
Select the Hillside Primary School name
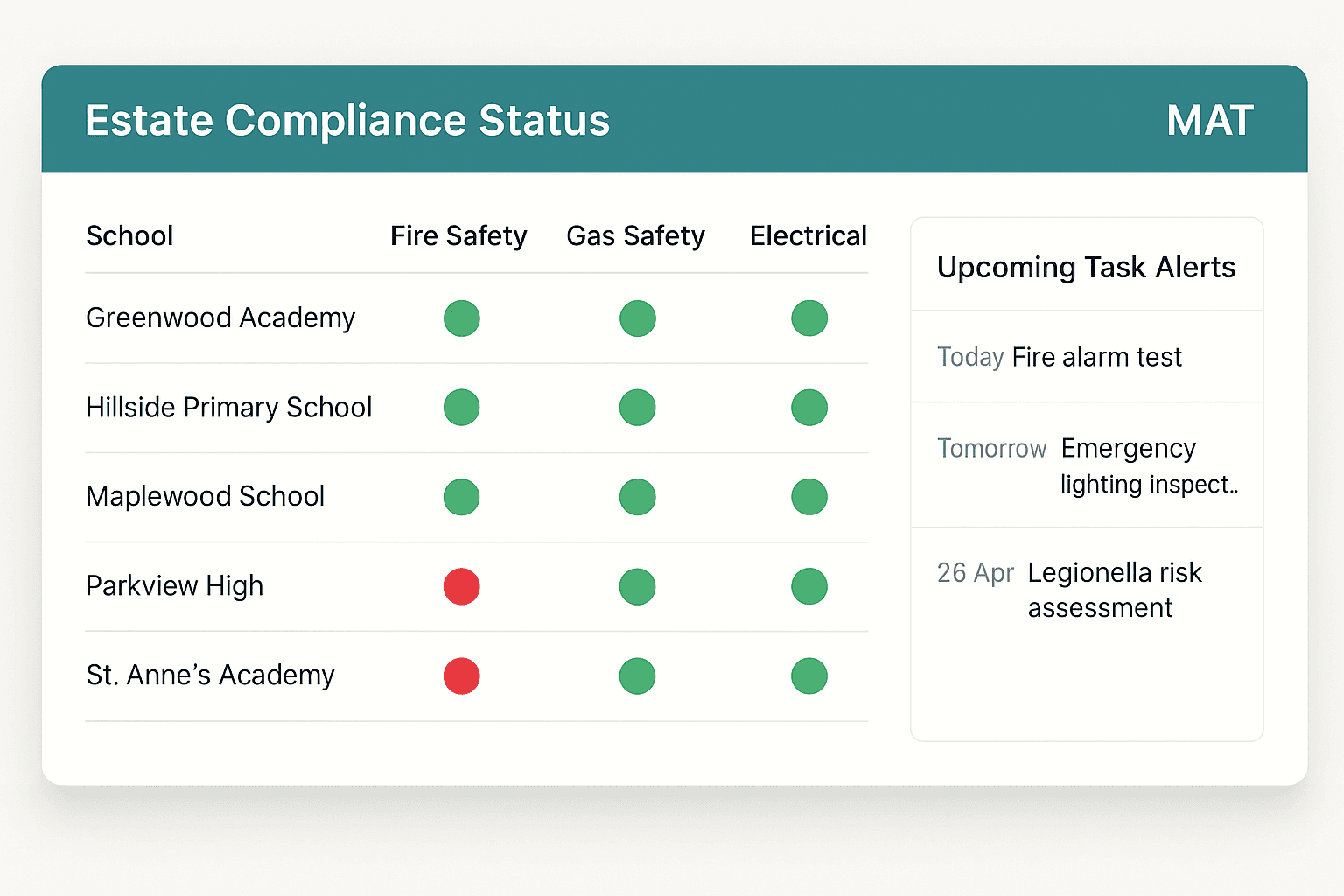click(x=229, y=407)
